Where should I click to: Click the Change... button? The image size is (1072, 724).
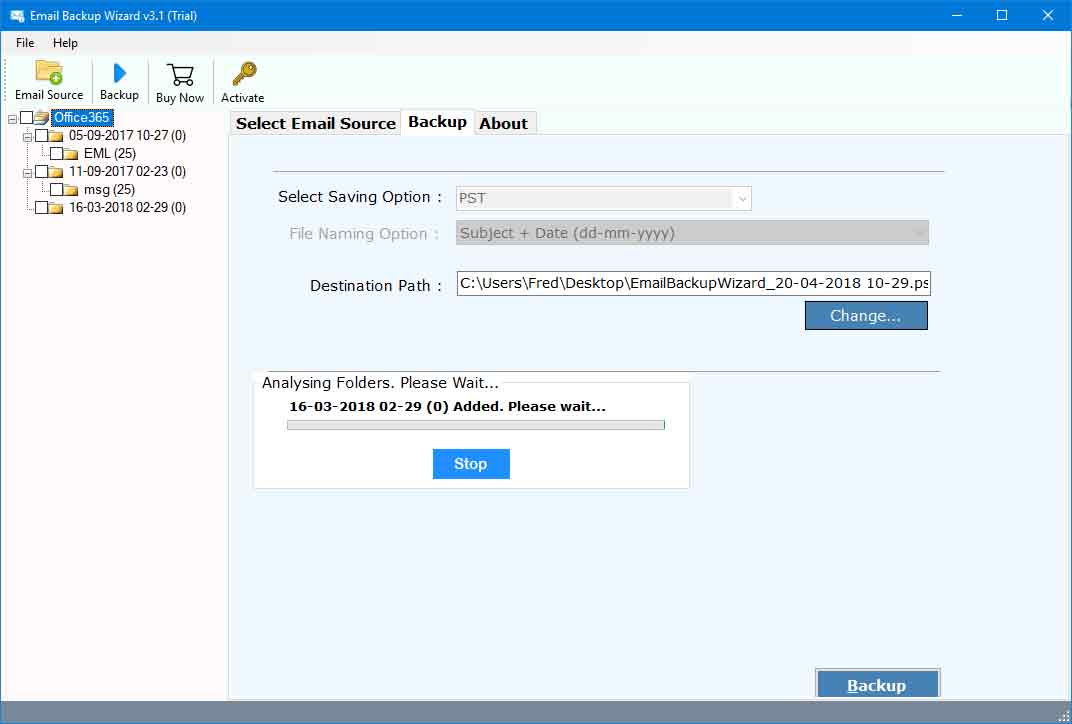coord(866,316)
